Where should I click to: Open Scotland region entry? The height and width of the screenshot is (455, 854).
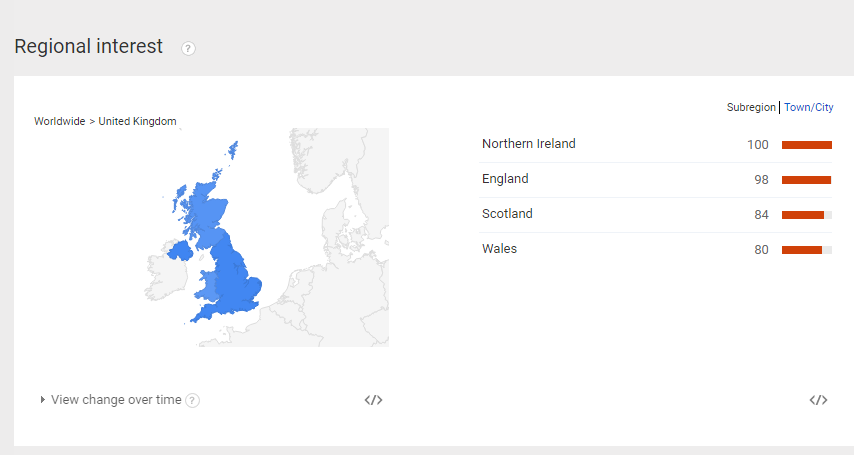(507, 214)
